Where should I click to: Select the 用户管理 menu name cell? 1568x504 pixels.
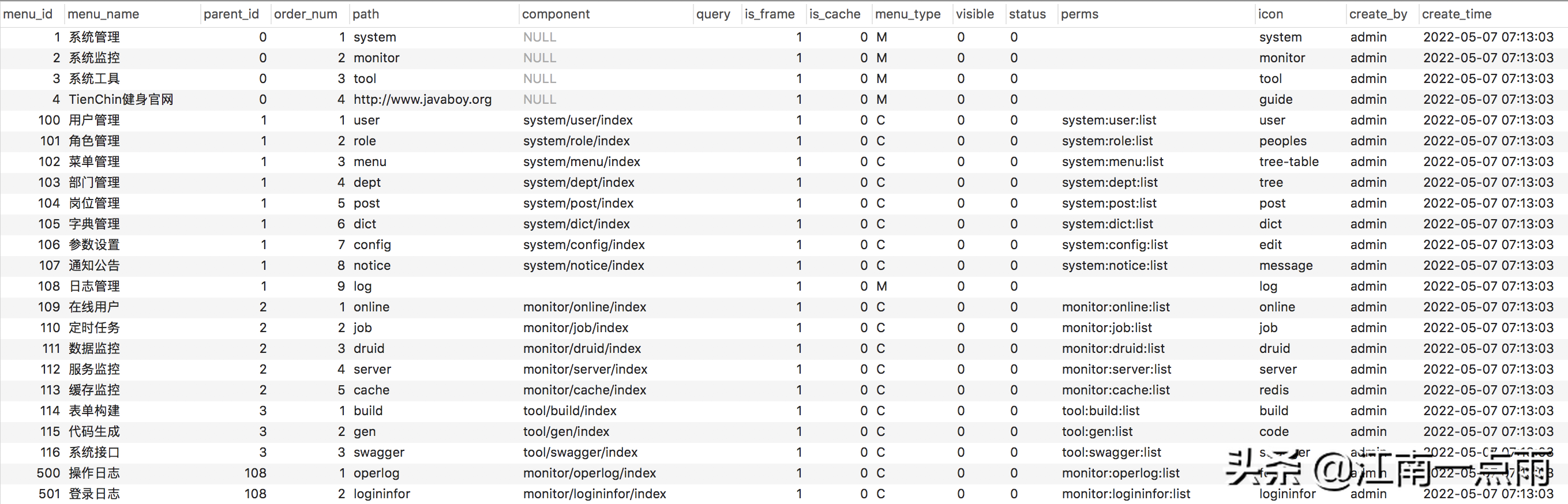click(95, 120)
